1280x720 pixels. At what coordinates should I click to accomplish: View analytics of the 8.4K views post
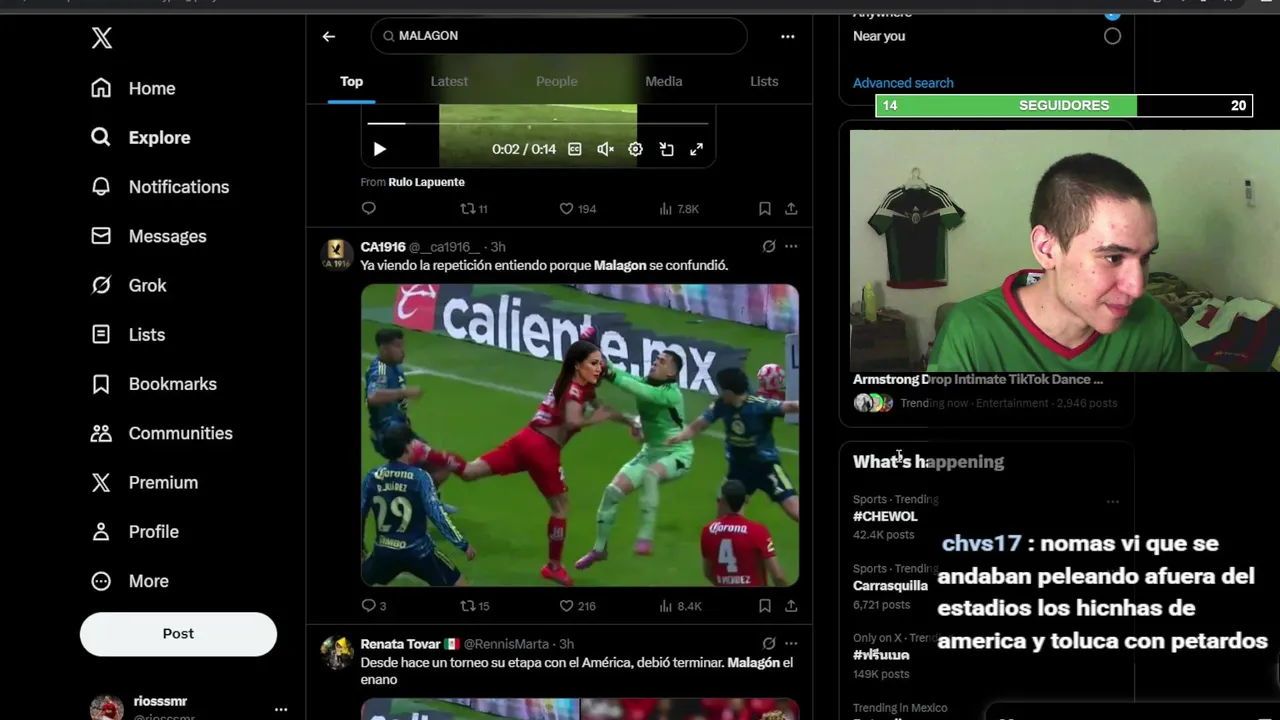(x=680, y=606)
